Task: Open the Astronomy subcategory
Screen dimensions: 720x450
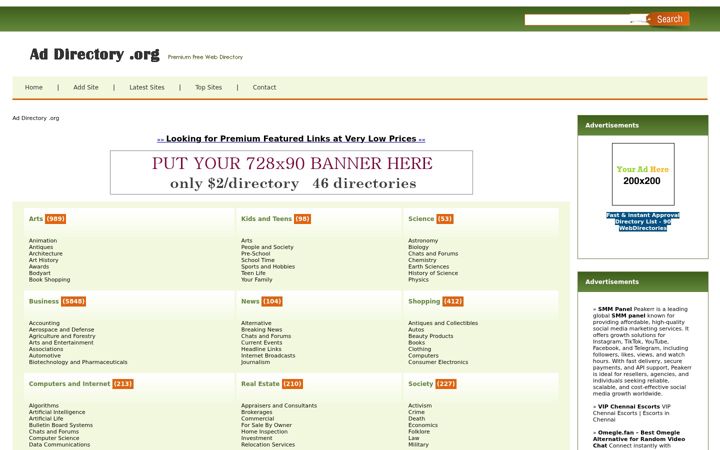Action: 423,241
